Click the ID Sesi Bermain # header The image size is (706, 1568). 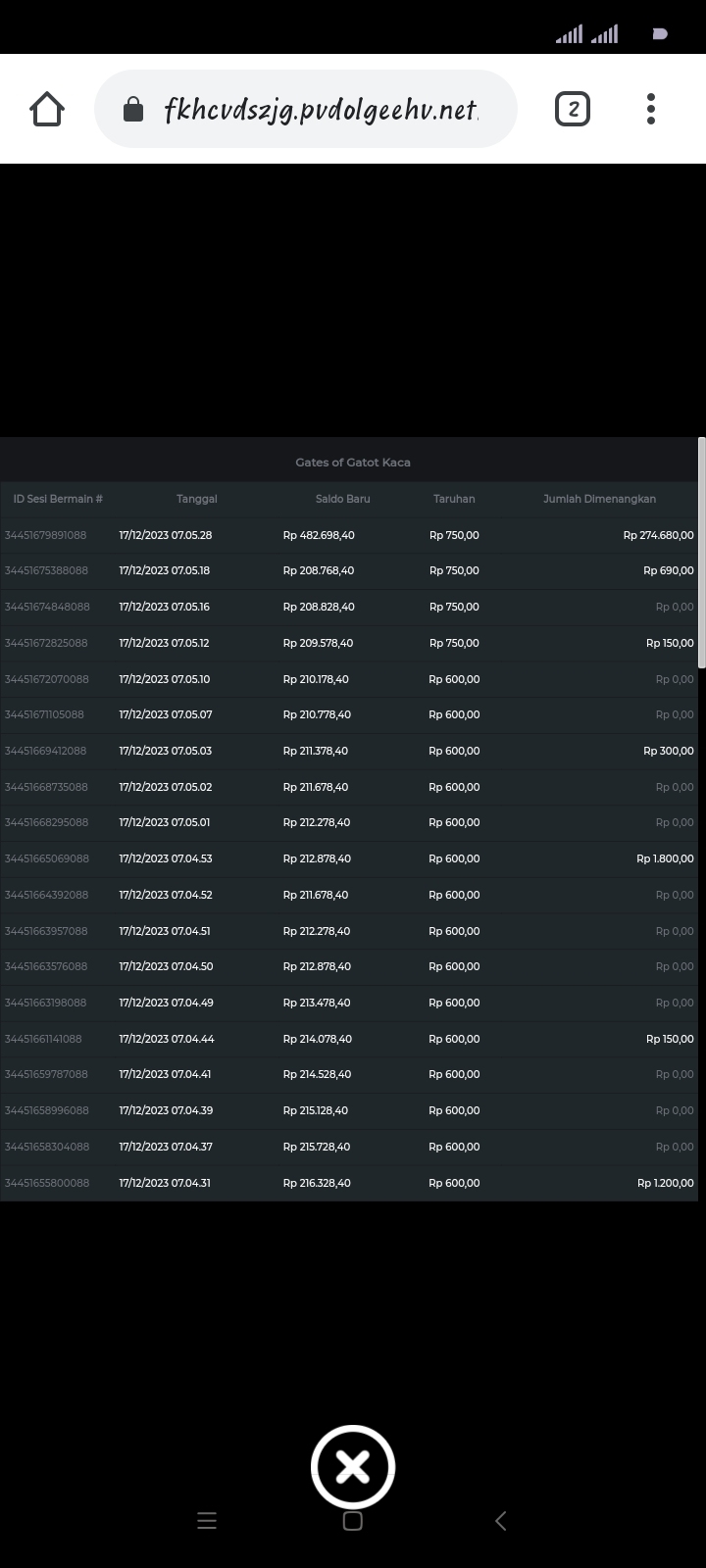tap(58, 499)
